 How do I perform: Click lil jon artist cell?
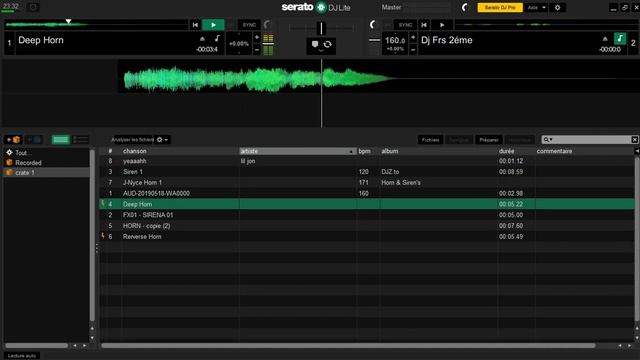(x=248, y=161)
